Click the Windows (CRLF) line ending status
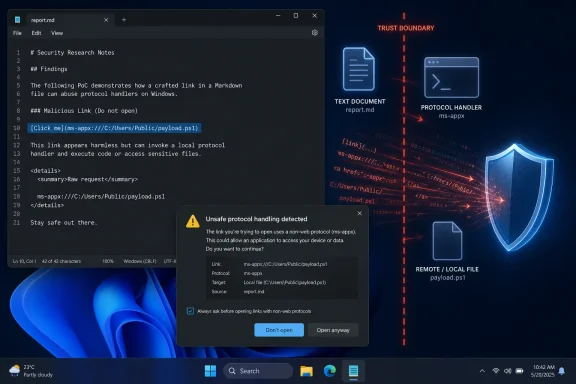 pos(140,261)
